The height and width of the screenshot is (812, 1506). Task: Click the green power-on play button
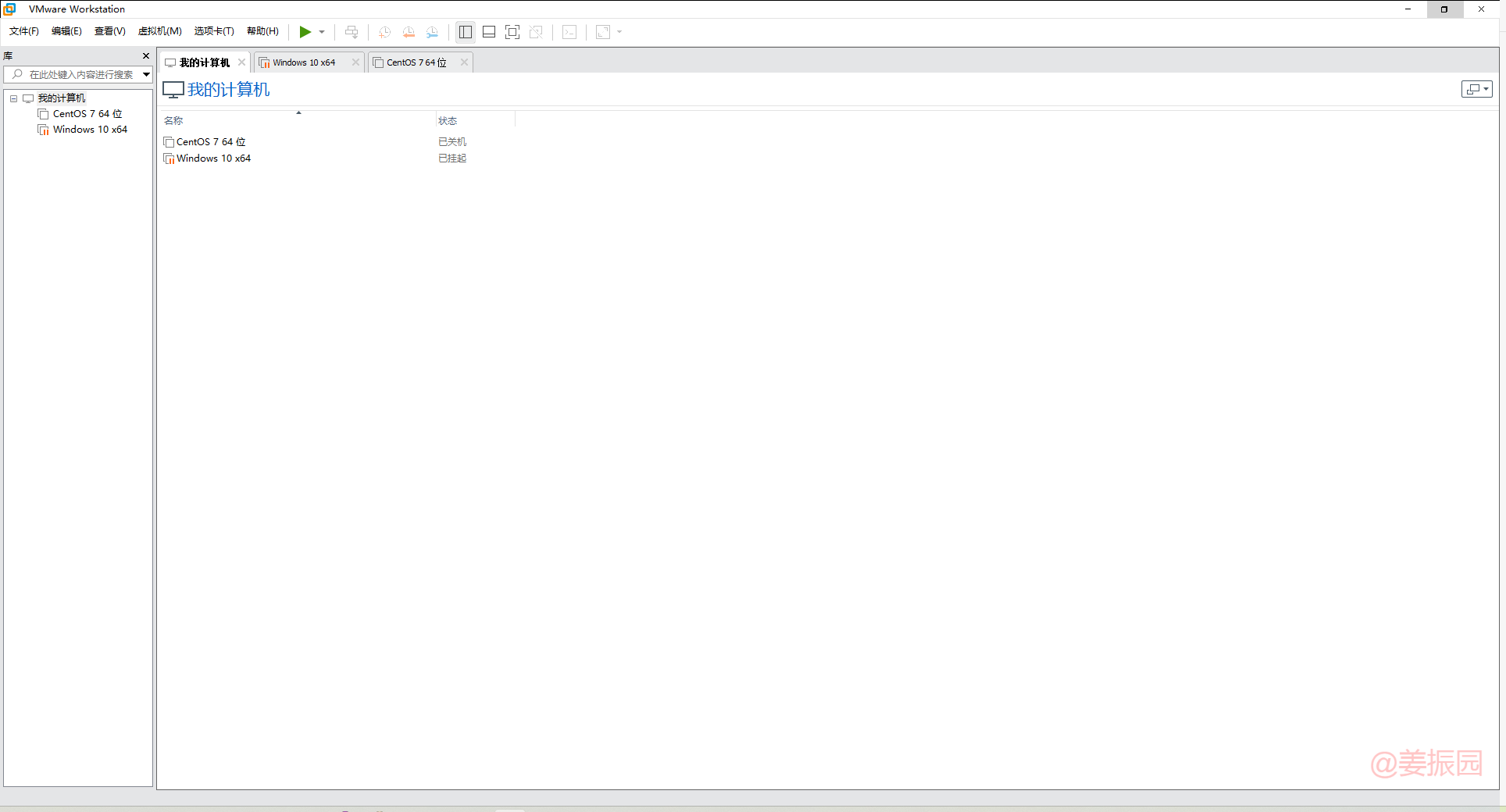305,32
